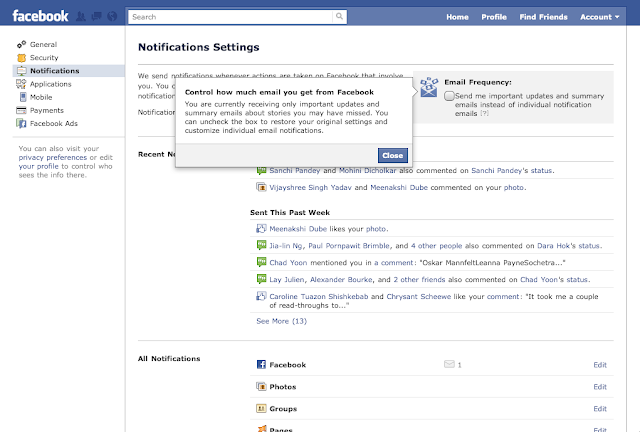Open Chad Yoon's profile link in mention
The width and height of the screenshot is (640, 432).
click(x=288, y=263)
